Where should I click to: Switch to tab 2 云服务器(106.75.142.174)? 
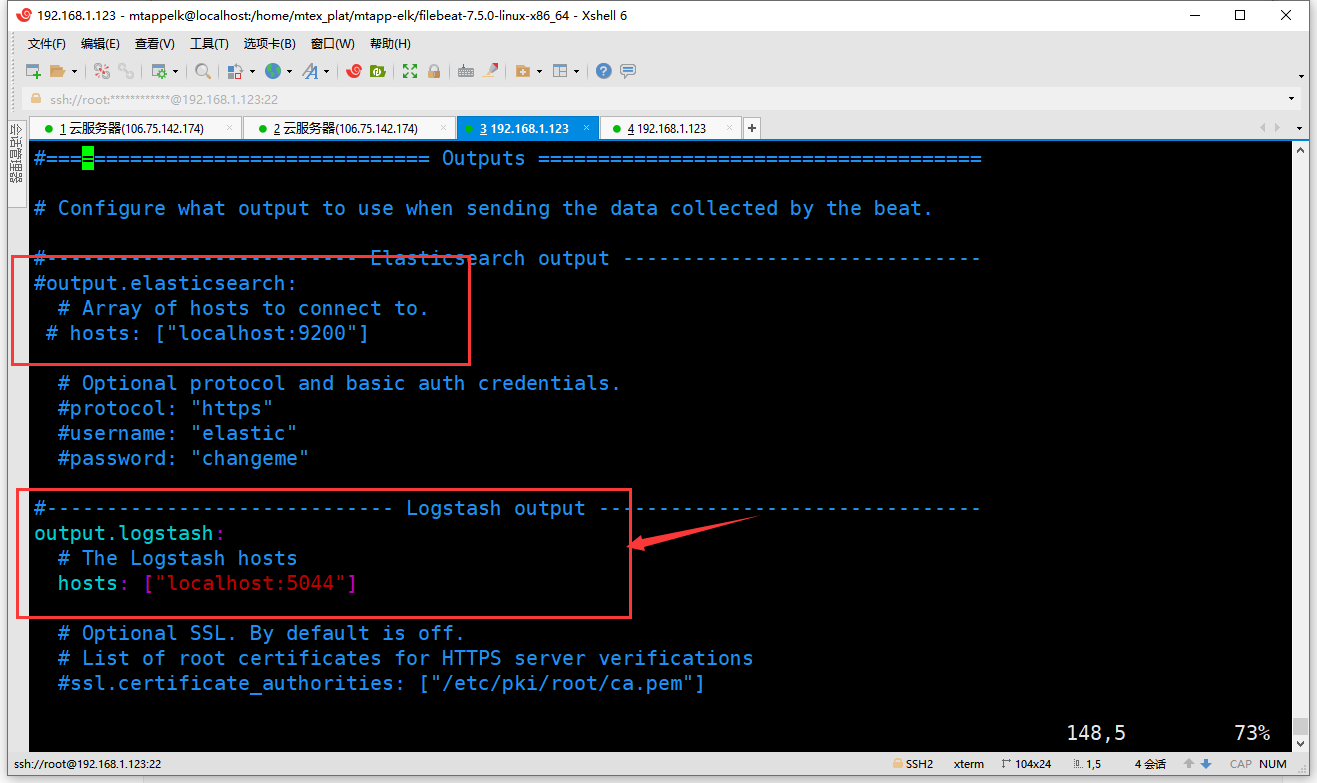[350, 128]
